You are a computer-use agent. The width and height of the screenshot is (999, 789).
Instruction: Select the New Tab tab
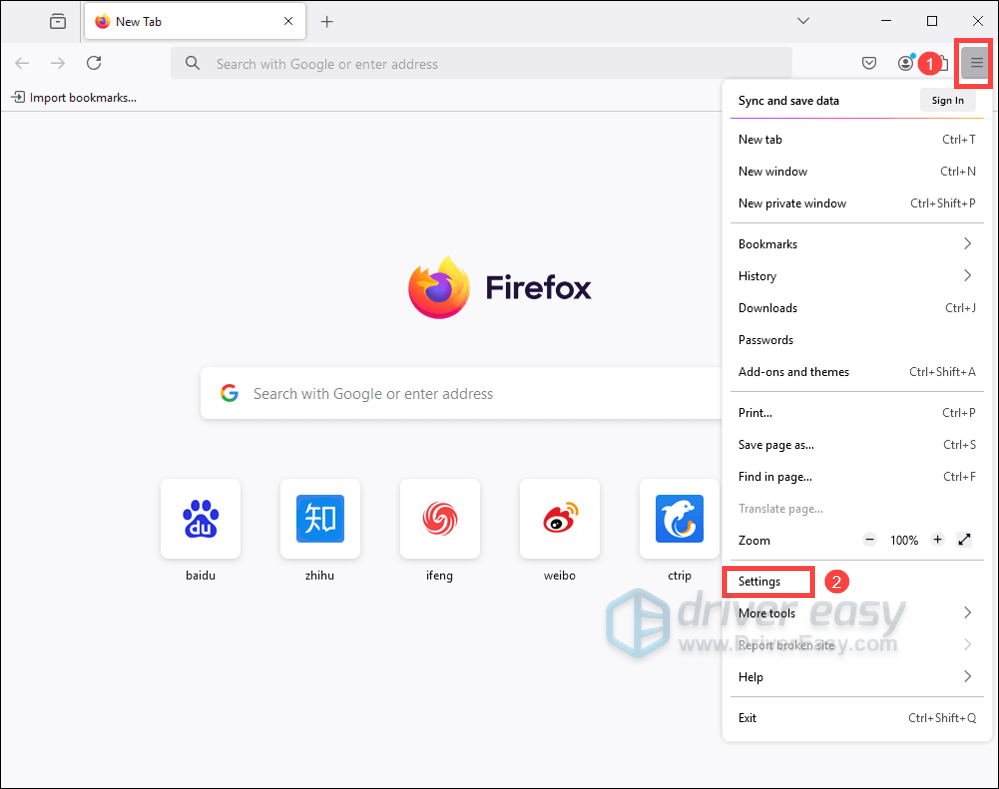pos(195,22)
